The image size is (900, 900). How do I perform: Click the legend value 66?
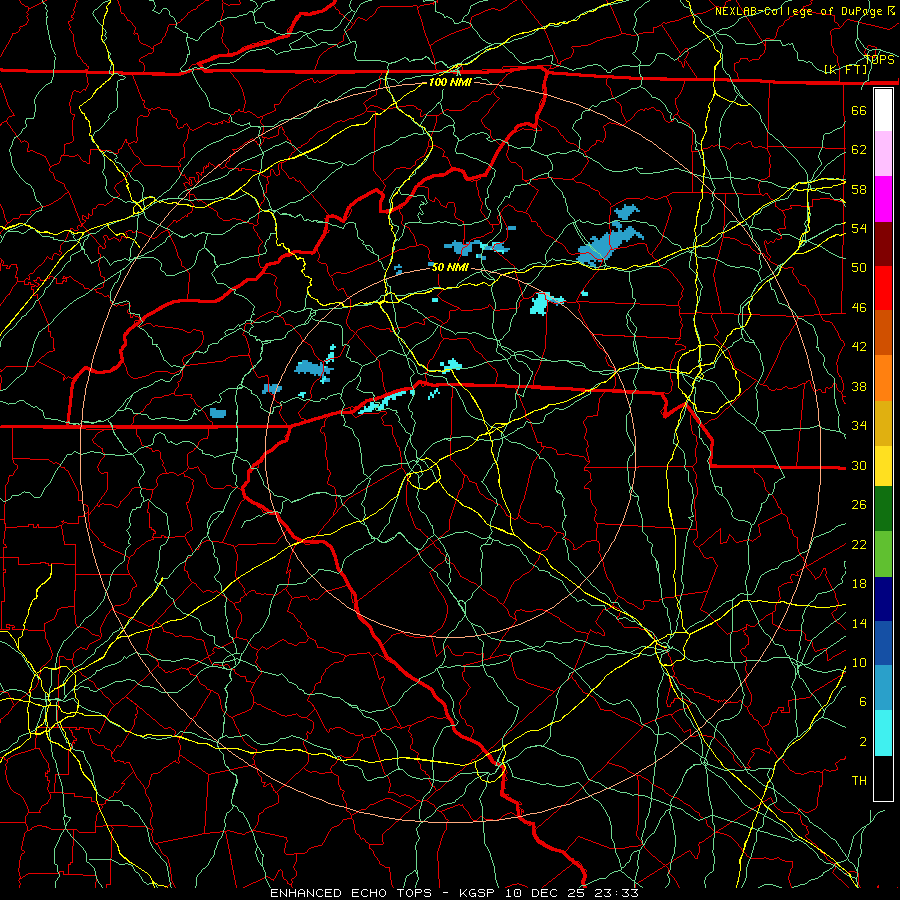click(x=859, y=110)
